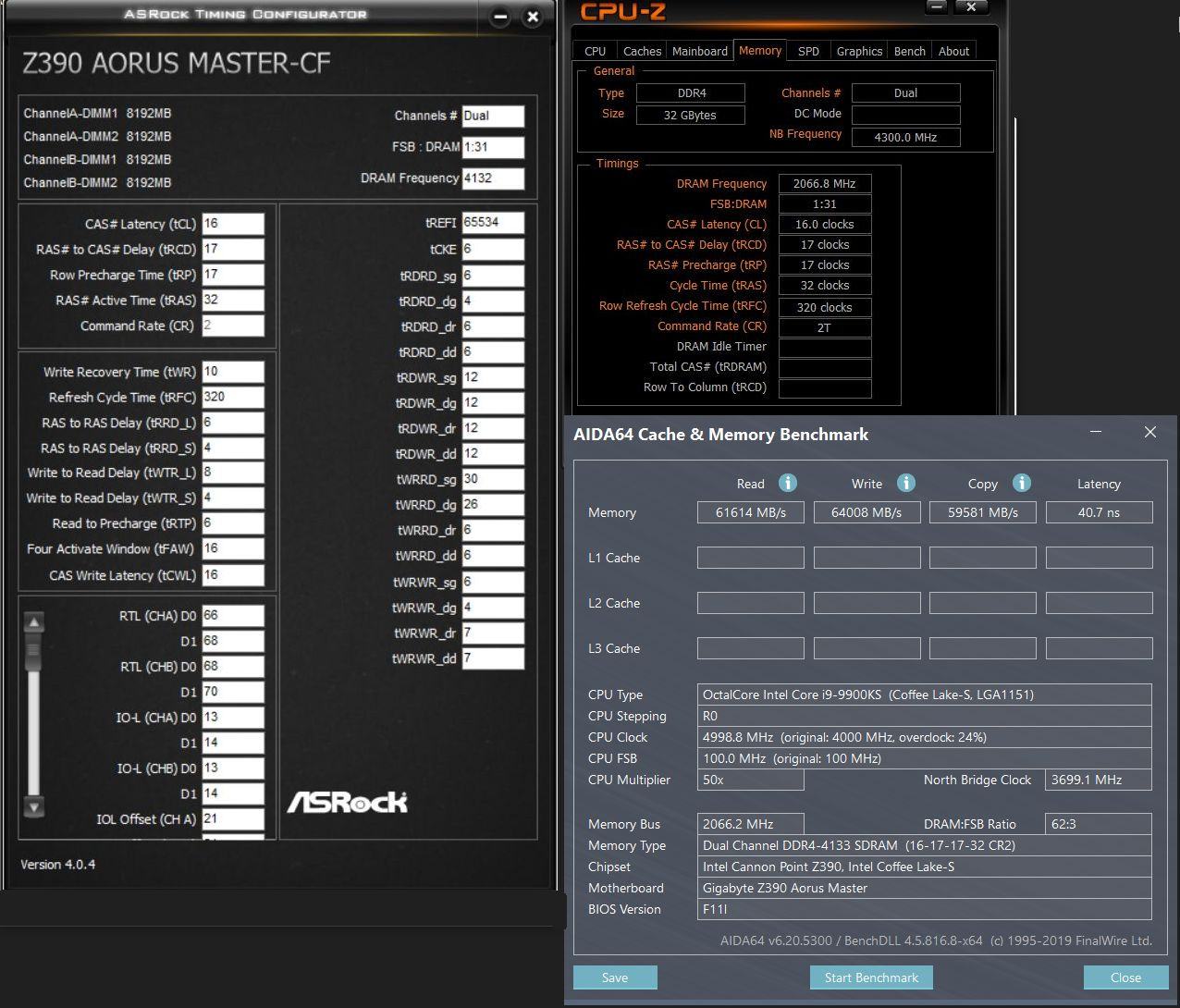The image size is (1180, 1008).
Task: Click the NB Frequency value in CPU-Z
Action: (906, 137)
